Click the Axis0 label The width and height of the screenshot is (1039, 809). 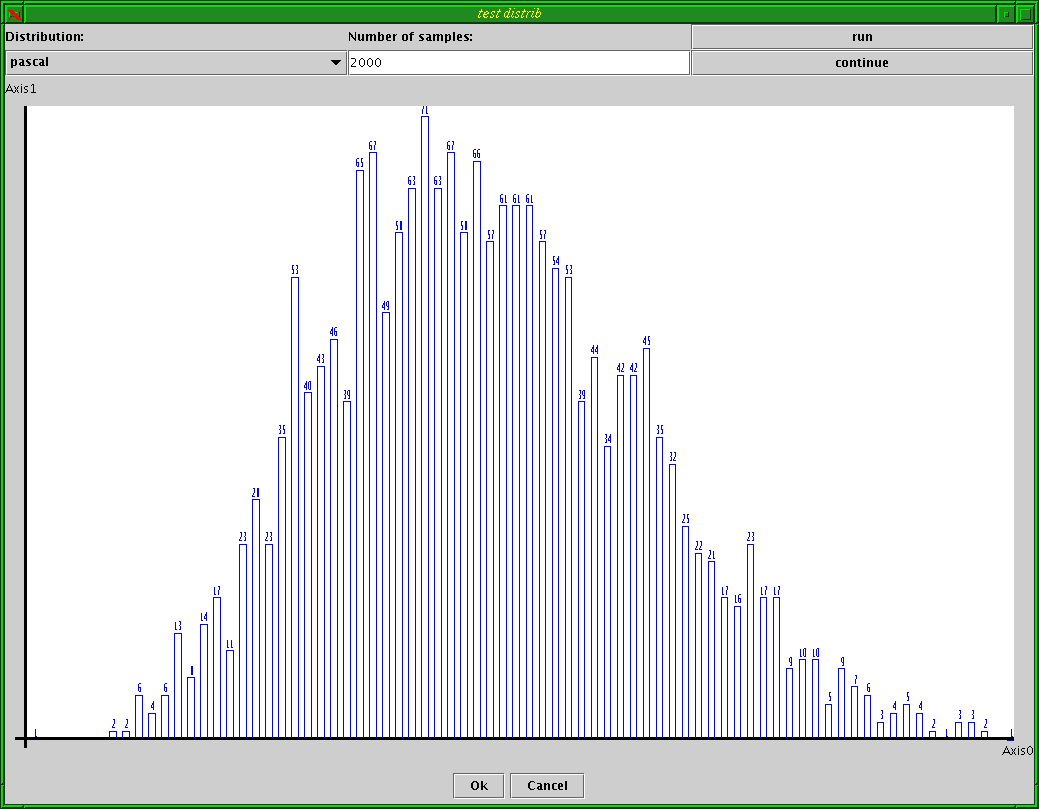coord(1017,748)
